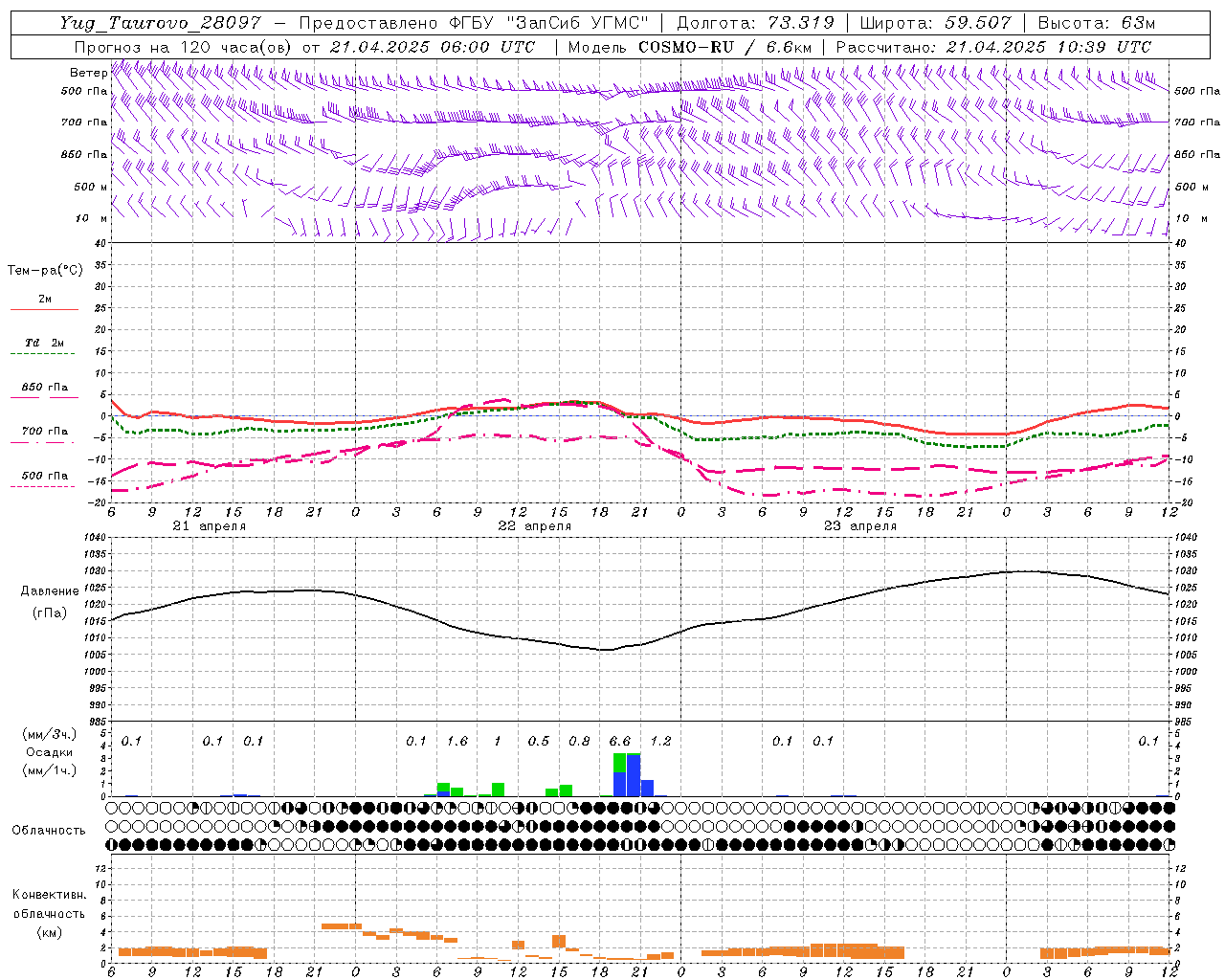1225x980 pixels.
Task: Select the (мм/1ч.) hourly precipitation label
Action: click(x=49, y=770)
